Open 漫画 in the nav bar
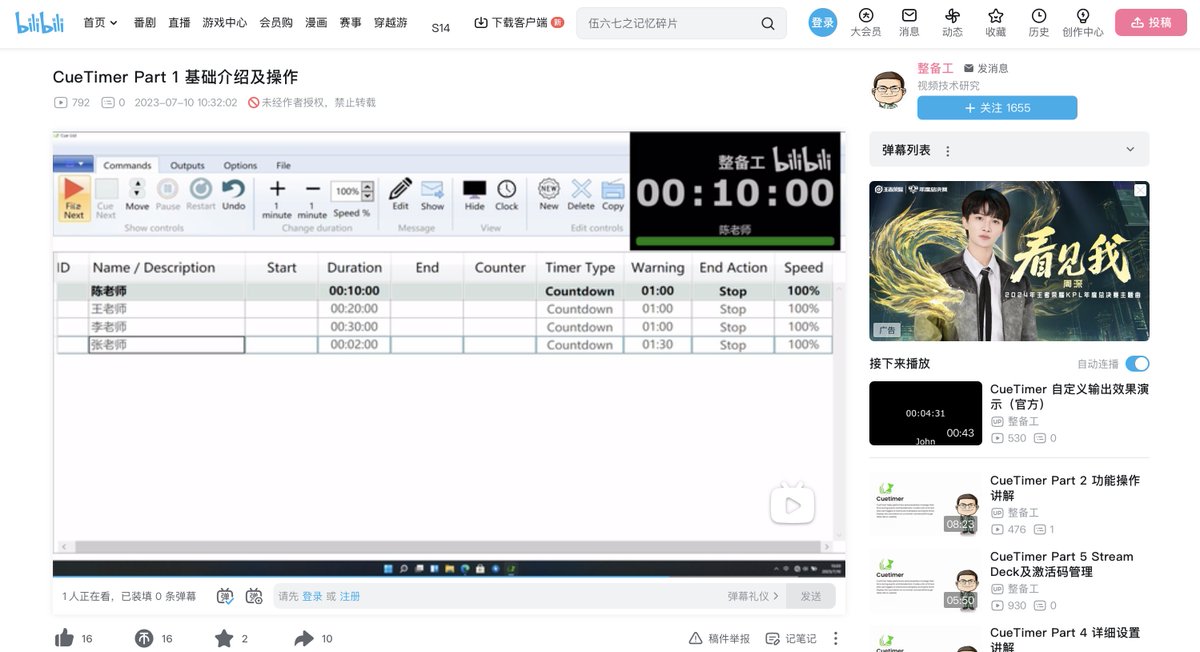 [316, 22]
